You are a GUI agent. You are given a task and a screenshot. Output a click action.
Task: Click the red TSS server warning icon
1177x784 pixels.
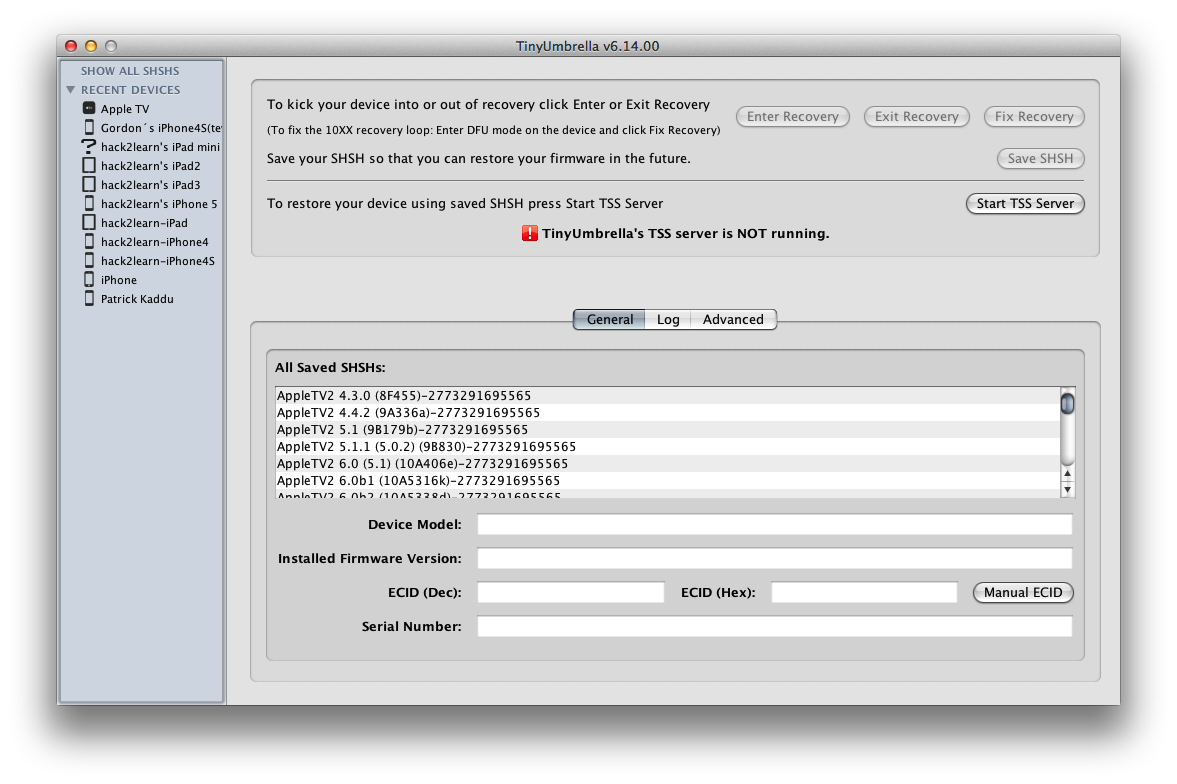pyautogui.click(x=530, y=234)
